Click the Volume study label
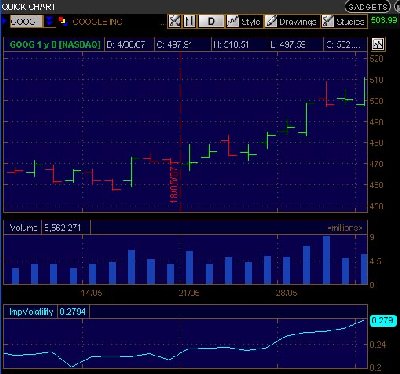This screenshot has height=374, width=400. pos(23,228)
